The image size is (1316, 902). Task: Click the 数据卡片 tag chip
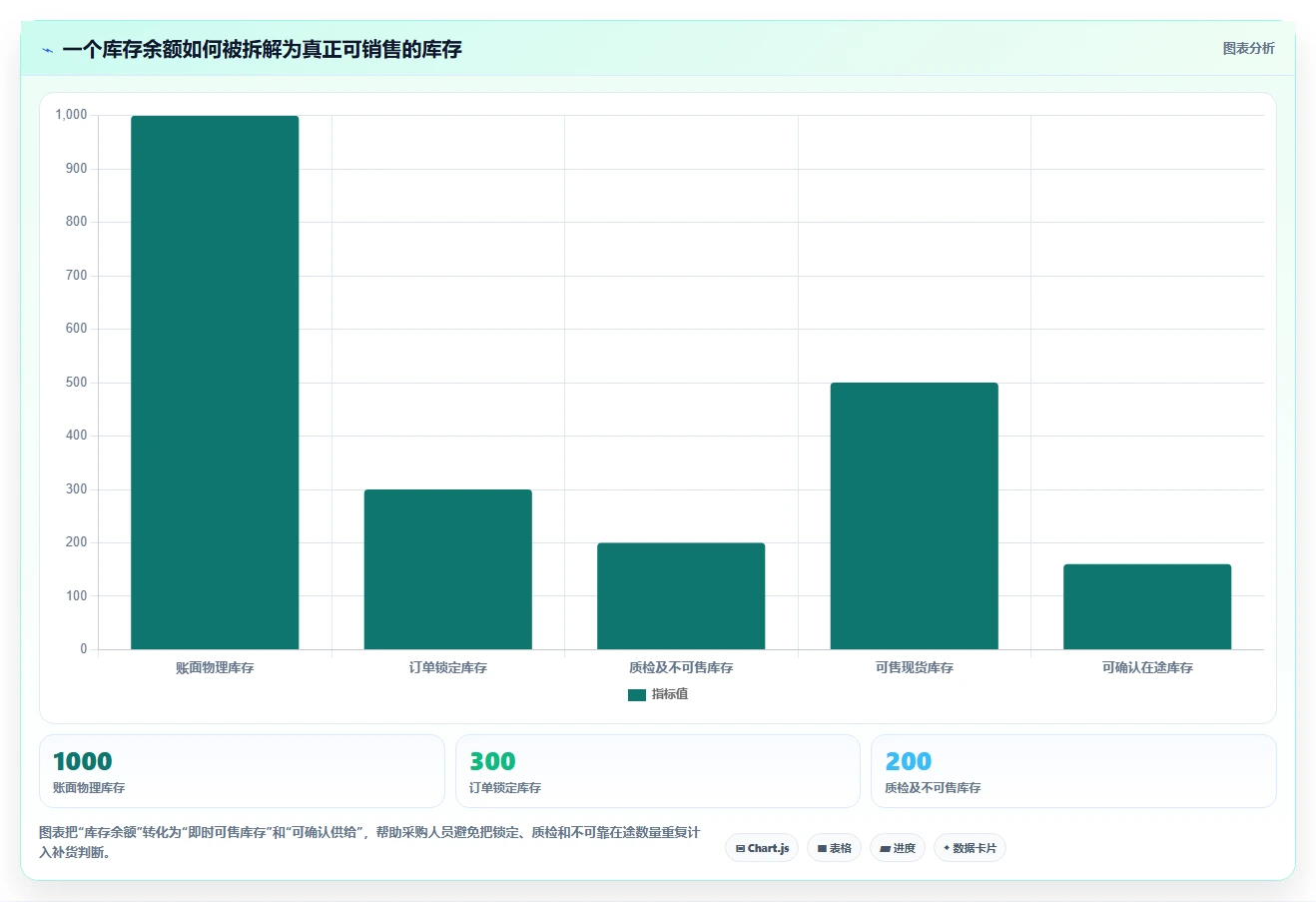970,848
